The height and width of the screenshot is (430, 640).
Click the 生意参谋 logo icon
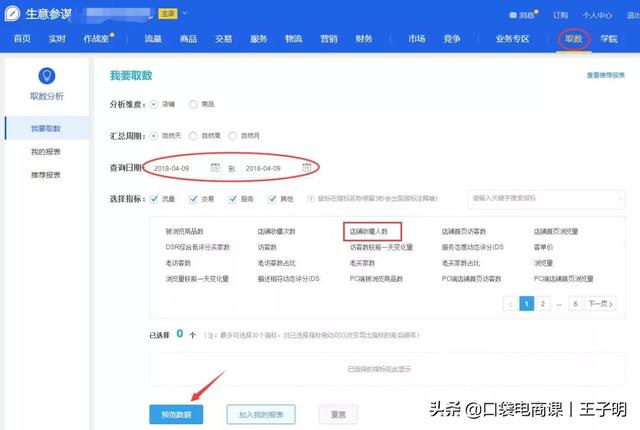[x=12, y=13]
